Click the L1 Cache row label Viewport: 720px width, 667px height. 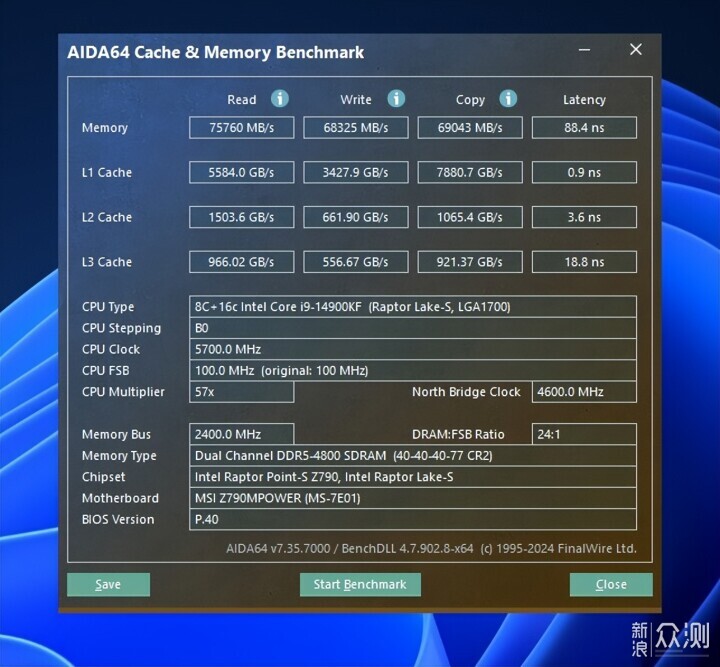(107, 173)
